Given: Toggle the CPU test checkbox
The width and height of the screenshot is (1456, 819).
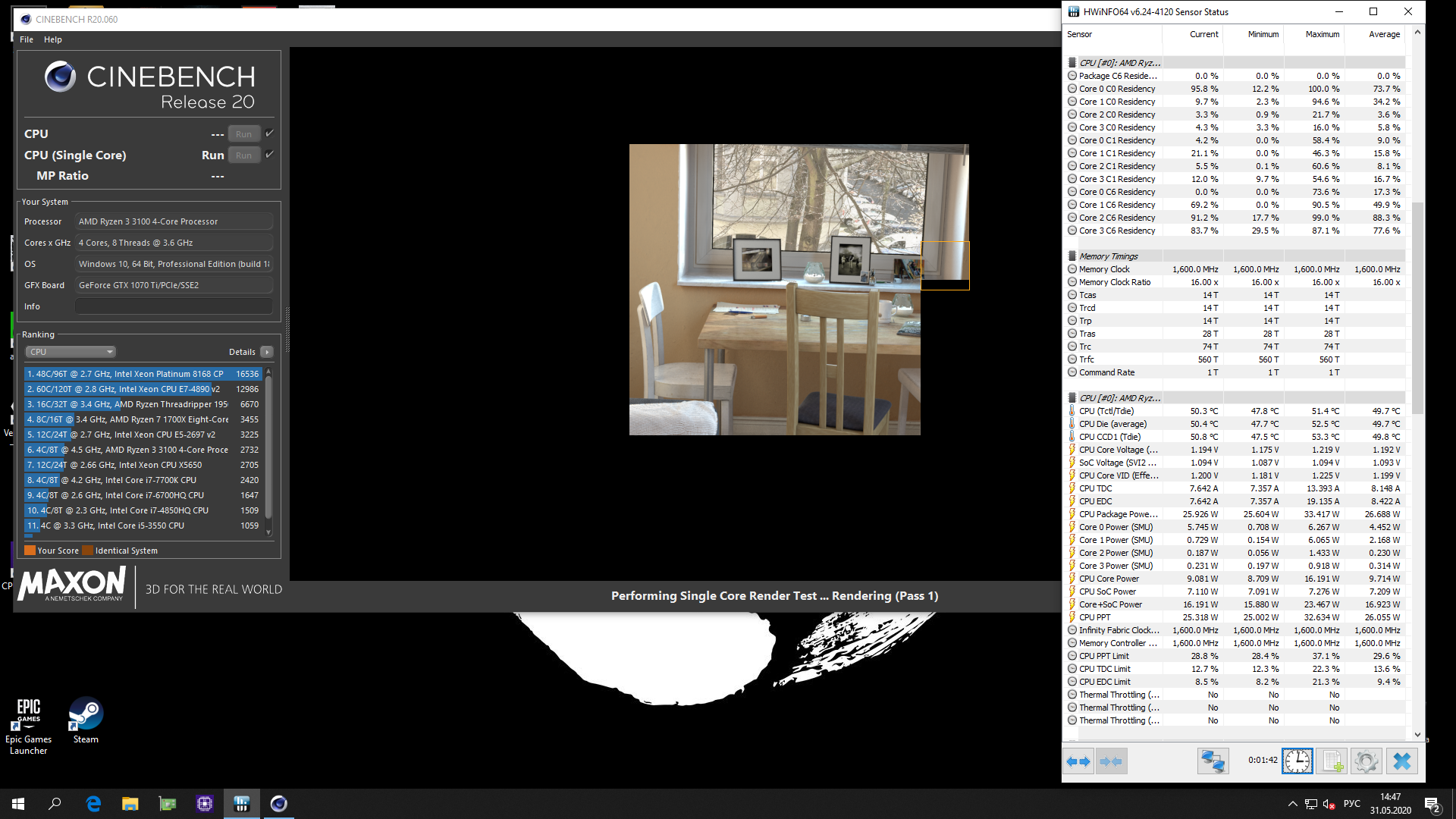Looking at the screenshot, I should (x=269, y=133).
